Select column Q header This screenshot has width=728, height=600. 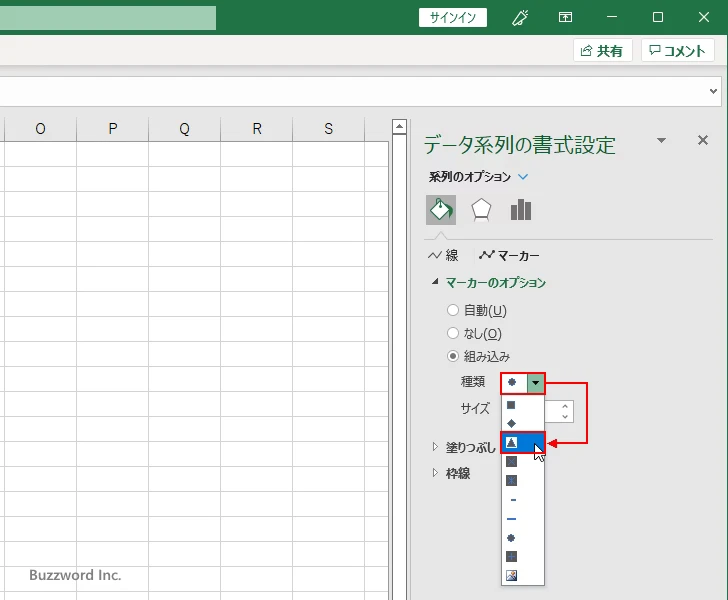[x=184, y=129]
